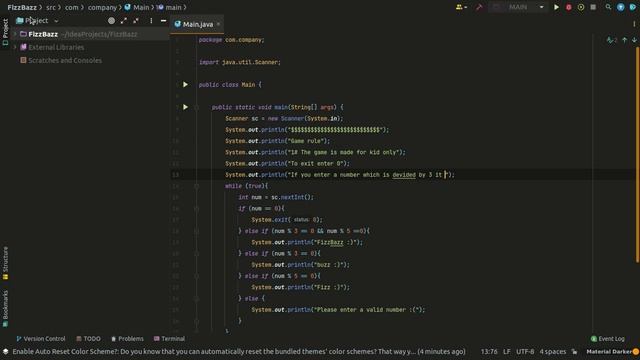Screen dimensions: 640x360
Task: Change LF line separator in status bar
Action: coord(507,351)
